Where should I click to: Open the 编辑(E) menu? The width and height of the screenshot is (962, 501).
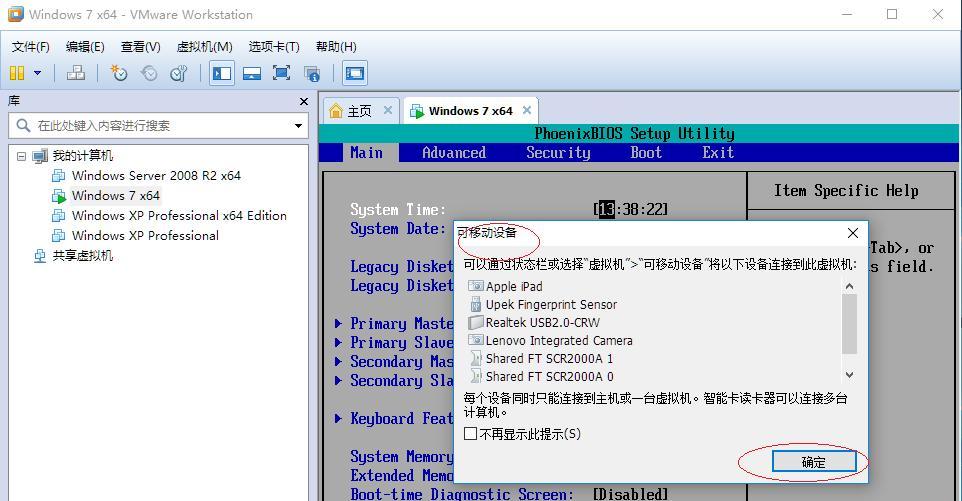pos(85,47)
